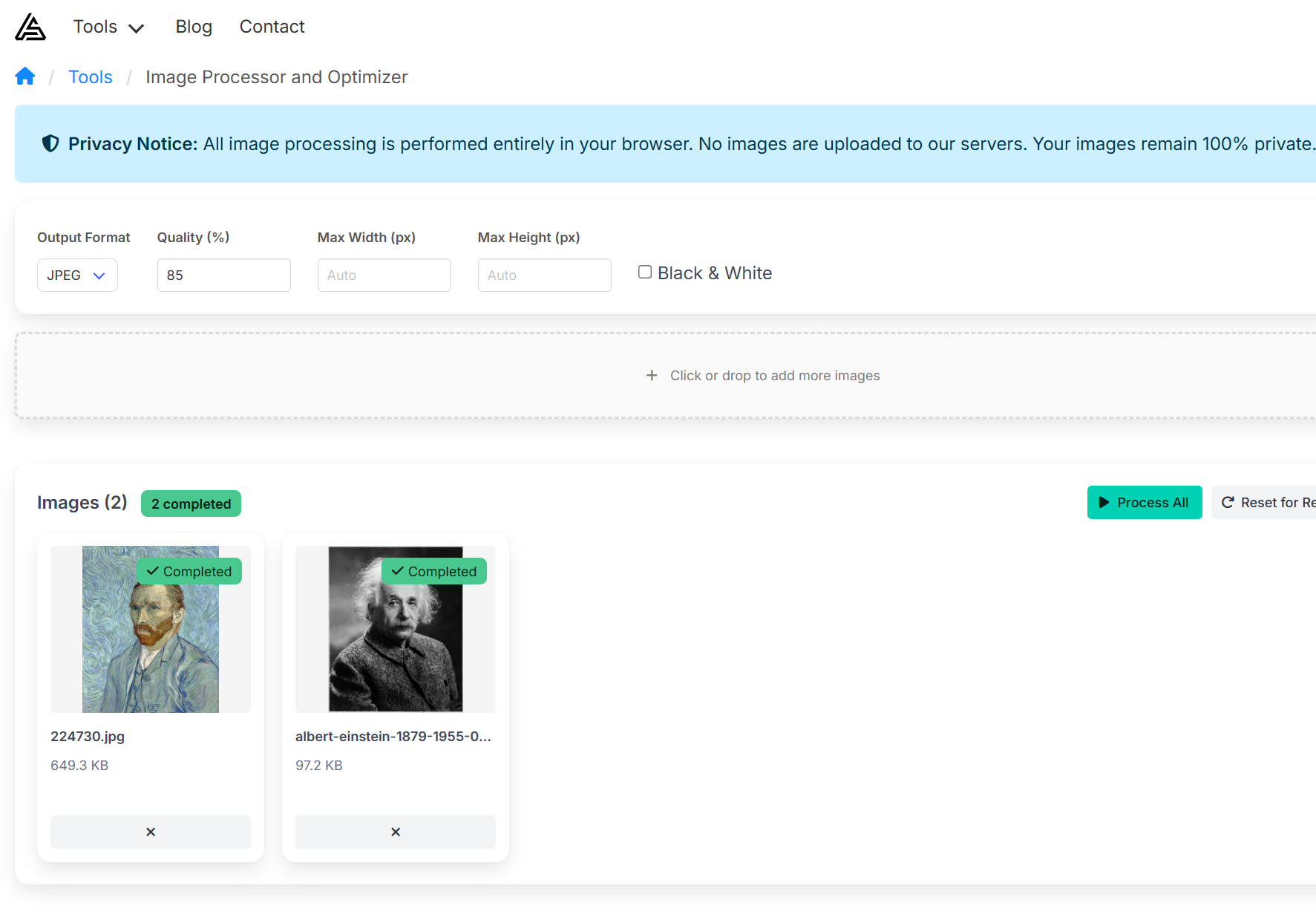Viewport: 1316px width, 906px height.
Task: Open the Contact page
Action: click(x=272, y=27)
